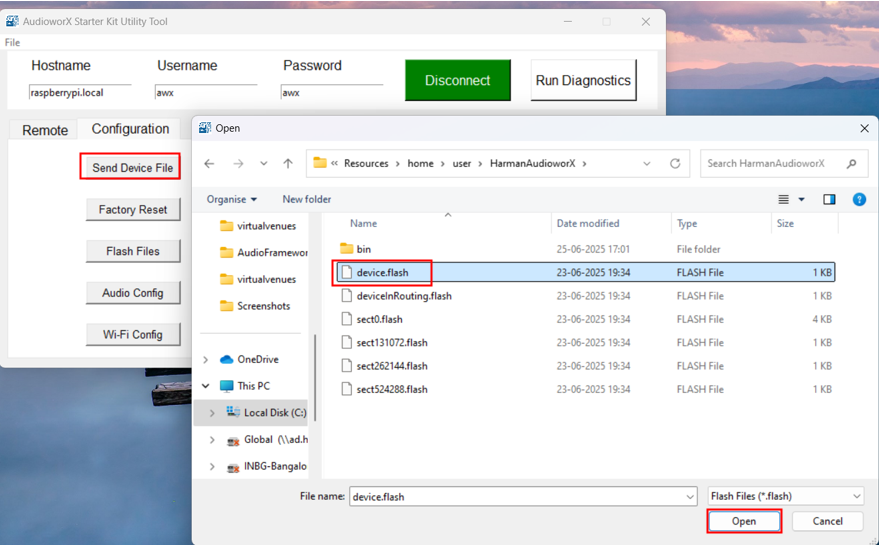The height and width of the screenshot is (547, 879).
Task: Click user in breadcrumb path
Action: [462, 164]
